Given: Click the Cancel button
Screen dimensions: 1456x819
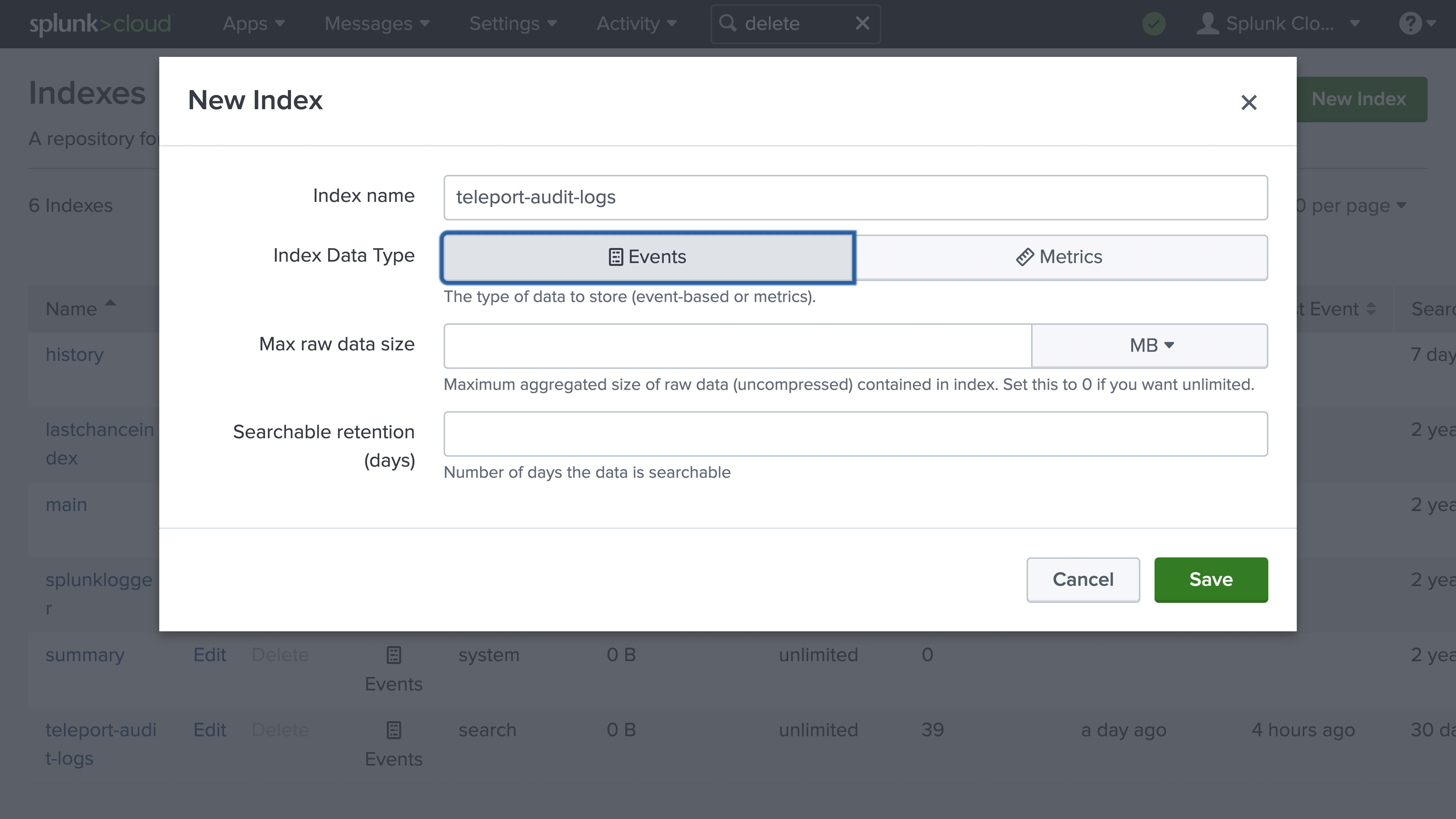Looking at the screenshot, I should (x=1082, y=579).
